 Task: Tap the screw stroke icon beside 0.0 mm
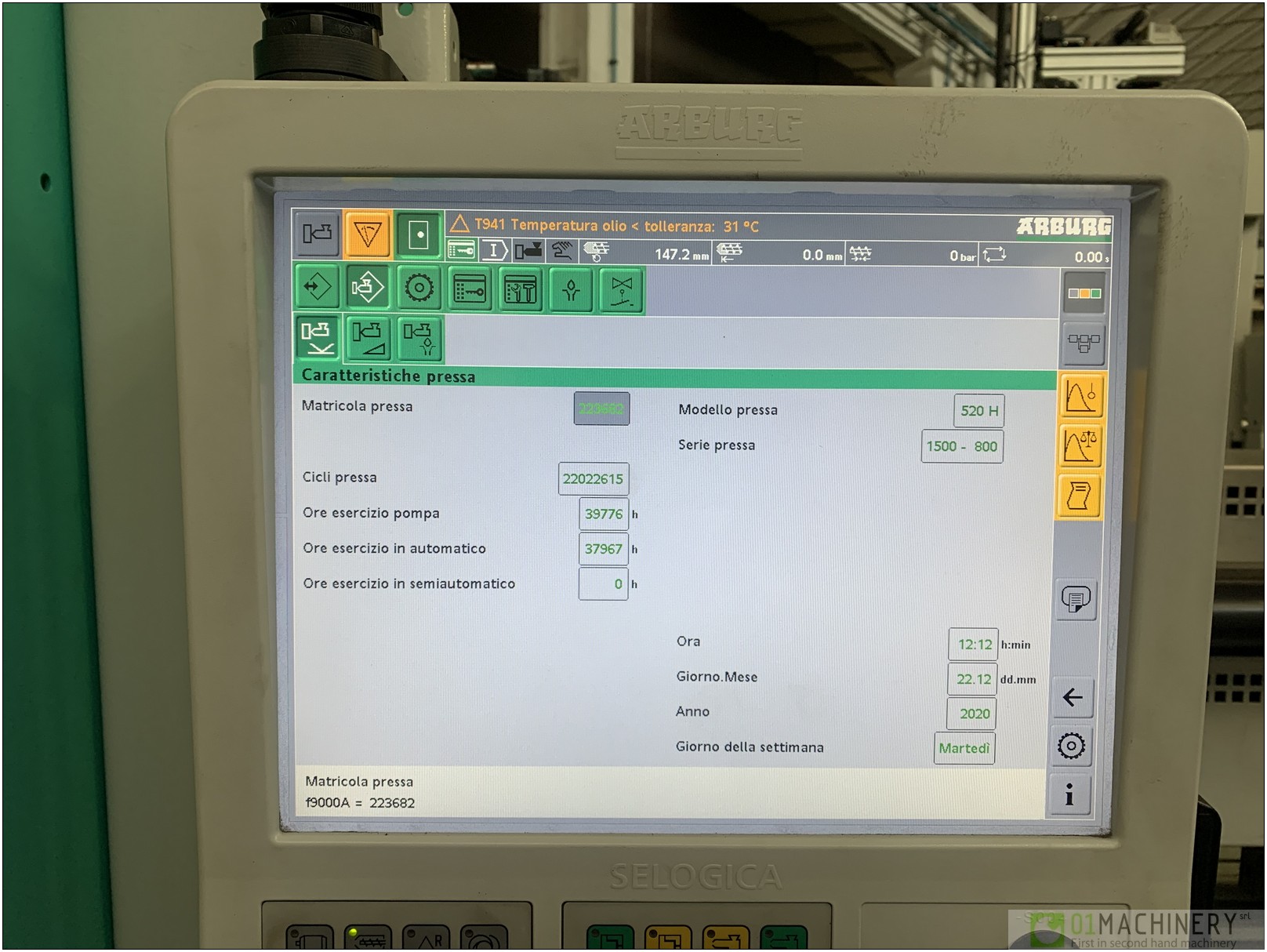tap(729, 252)
